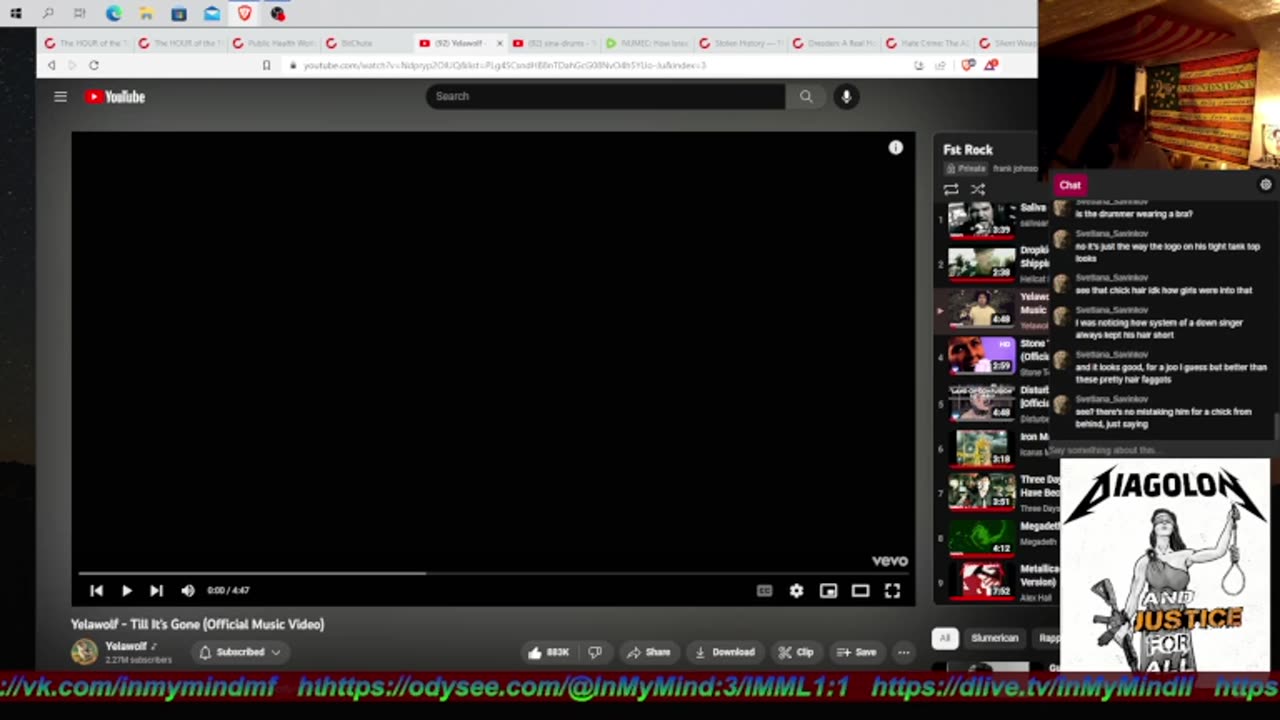The image size is (1280, 720).
Task: Bookmark this page with the bookmark icon
Action: [x=266, y=65]
